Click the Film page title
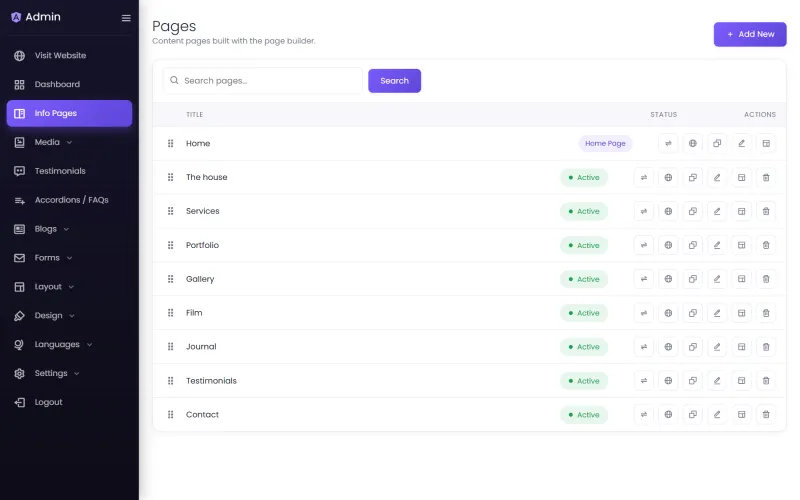Screen dimensions: 800x500 click(x=194, y=313)
